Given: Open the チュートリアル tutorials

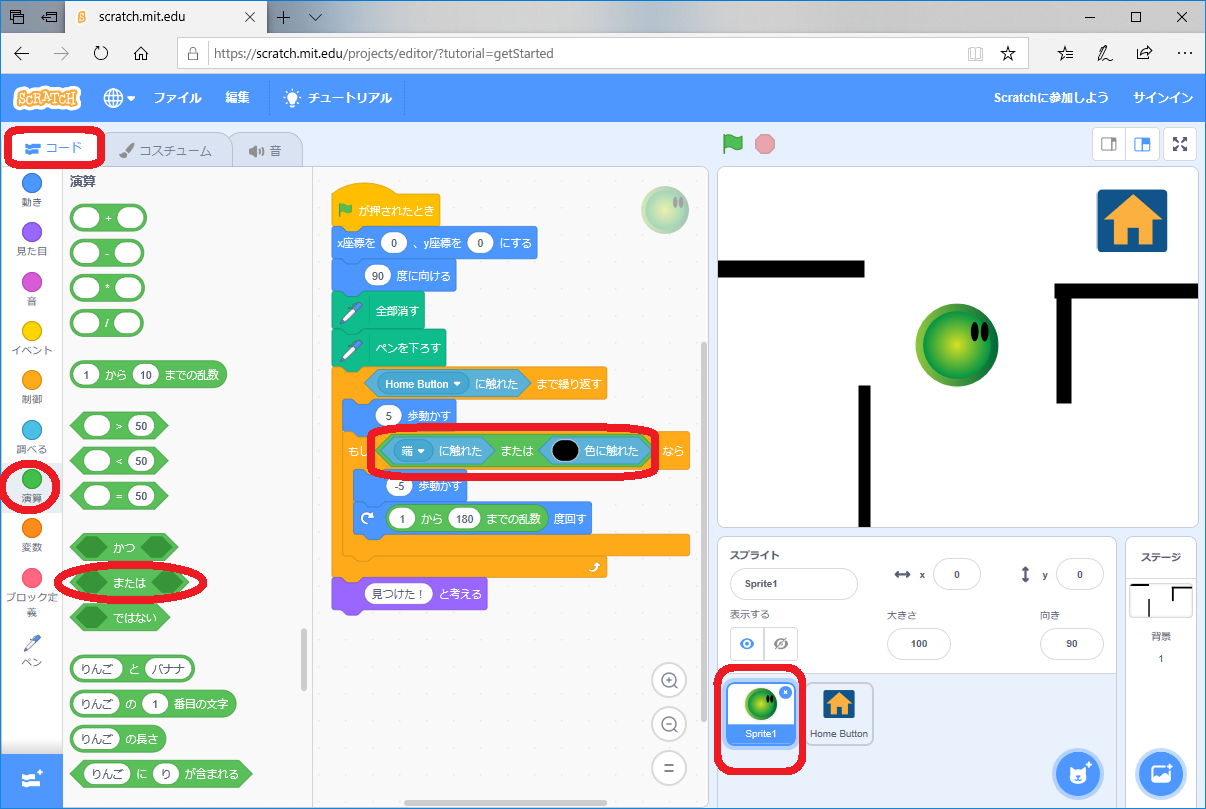Looking at the screenshot, I should click(336, 98).
